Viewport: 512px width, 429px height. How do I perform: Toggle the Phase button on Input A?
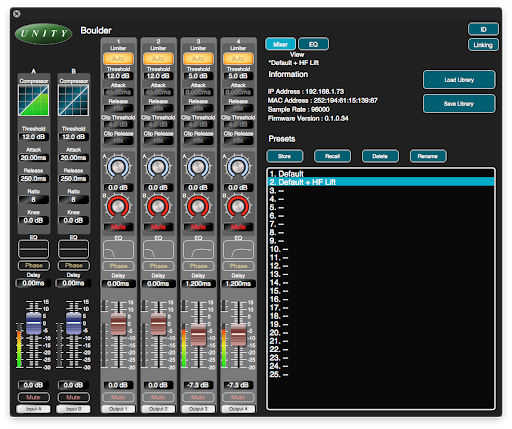[34, 265]
